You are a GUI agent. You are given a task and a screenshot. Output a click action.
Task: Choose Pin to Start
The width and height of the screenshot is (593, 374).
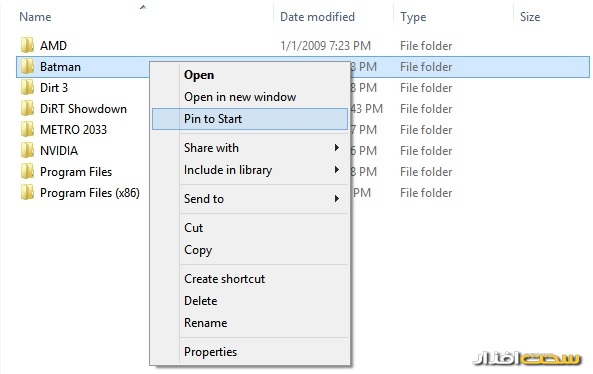point(250,119)
